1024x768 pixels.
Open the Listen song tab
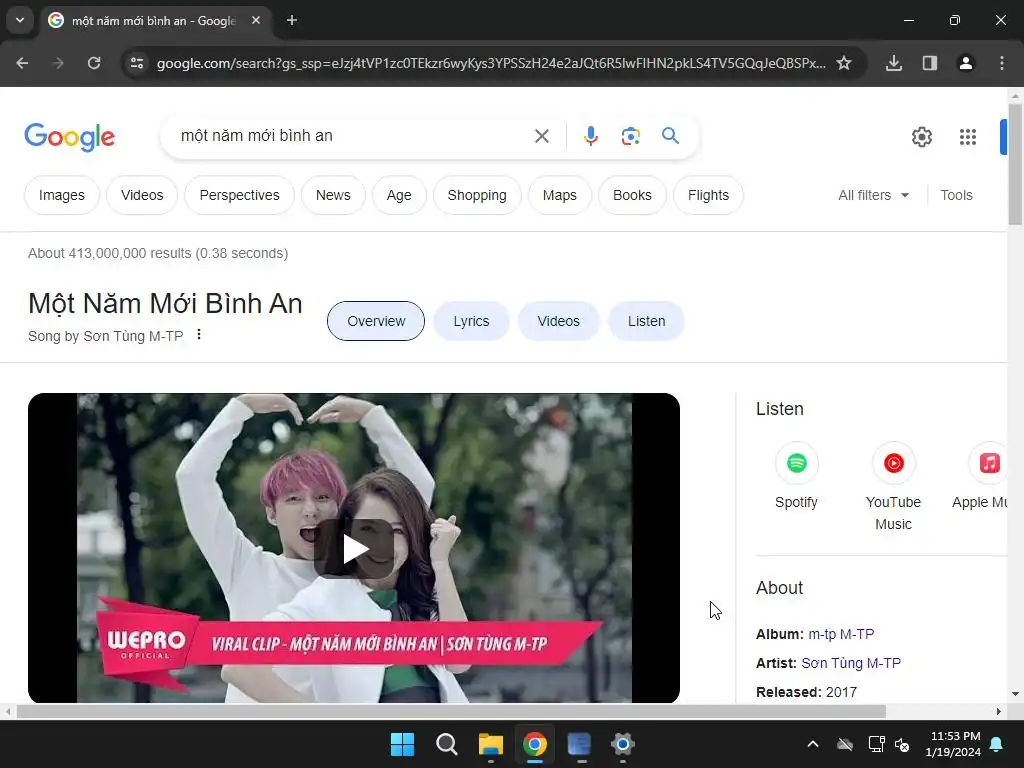[x=647, y=321]
